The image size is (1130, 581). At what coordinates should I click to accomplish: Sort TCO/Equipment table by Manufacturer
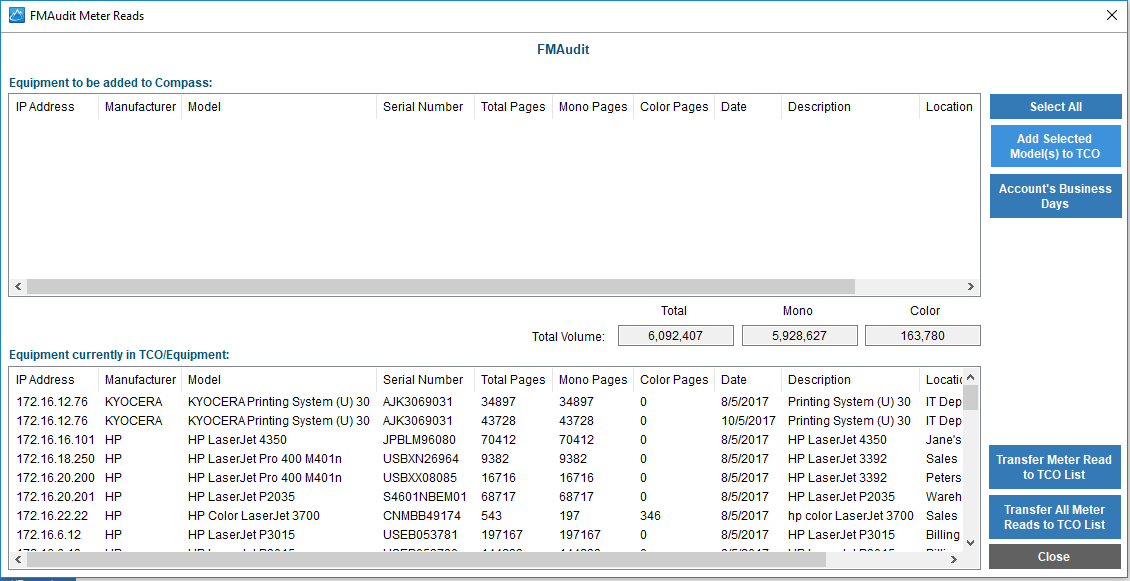140,380
